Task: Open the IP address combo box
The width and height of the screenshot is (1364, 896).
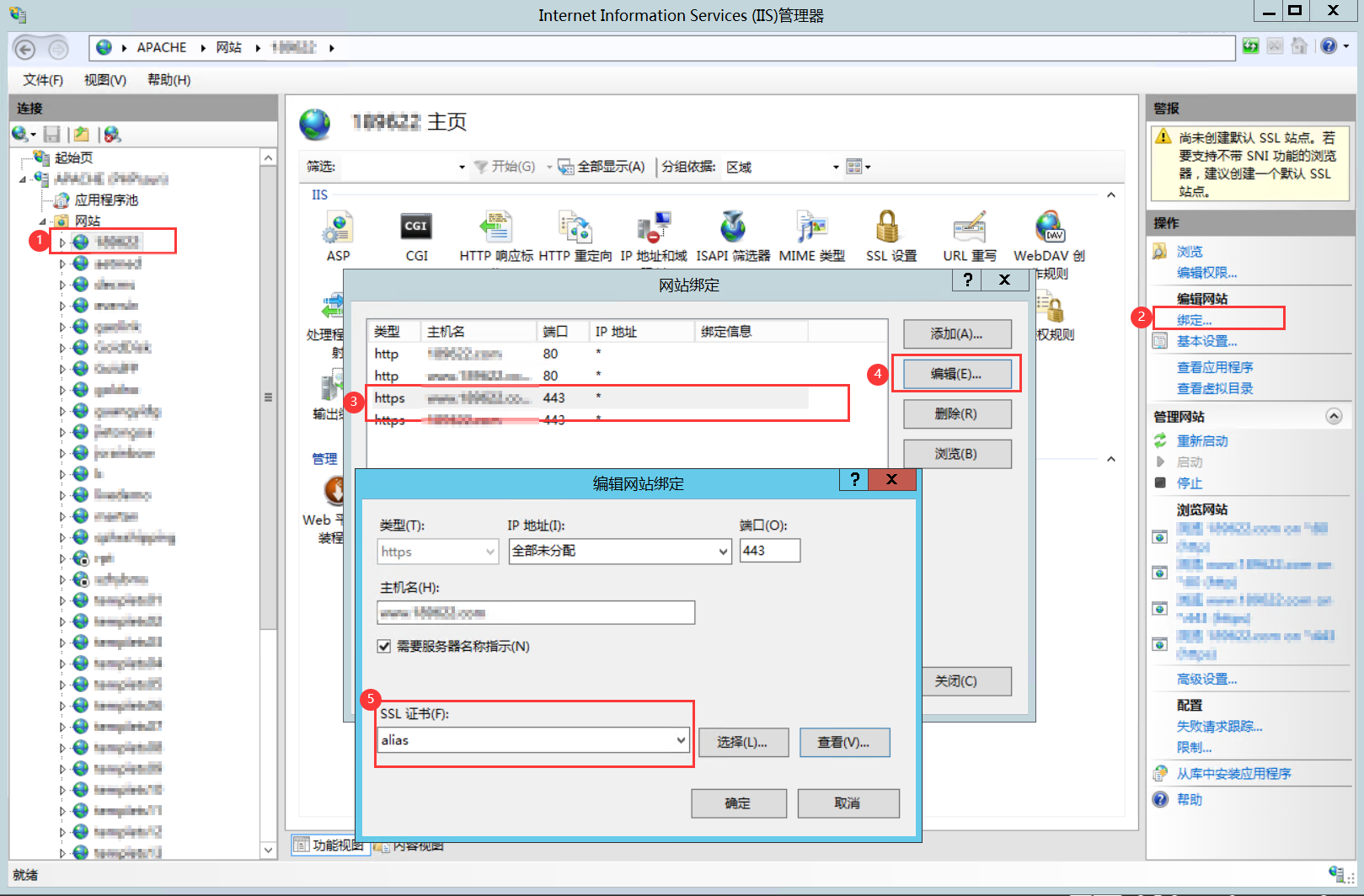Action: tap(620, 551)
